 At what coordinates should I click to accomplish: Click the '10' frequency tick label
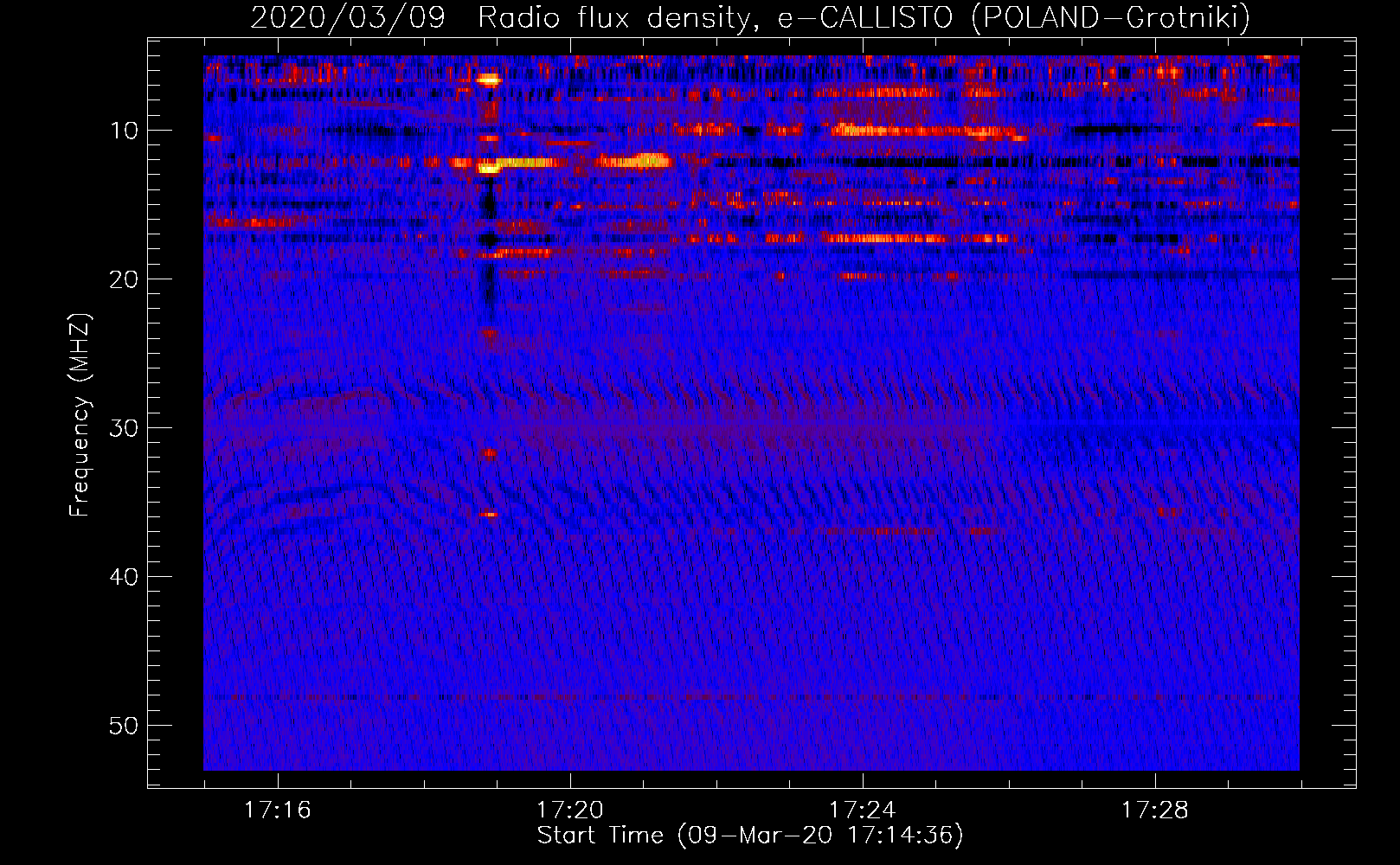pos(125,131)
